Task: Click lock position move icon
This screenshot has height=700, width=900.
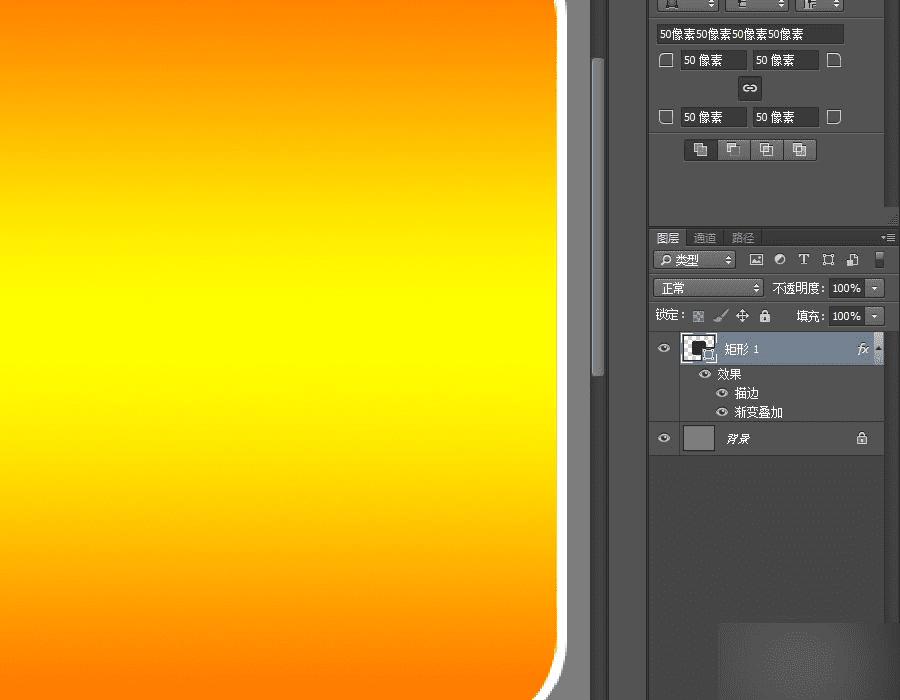Action: pyautogui.click(x=743, y=316)
